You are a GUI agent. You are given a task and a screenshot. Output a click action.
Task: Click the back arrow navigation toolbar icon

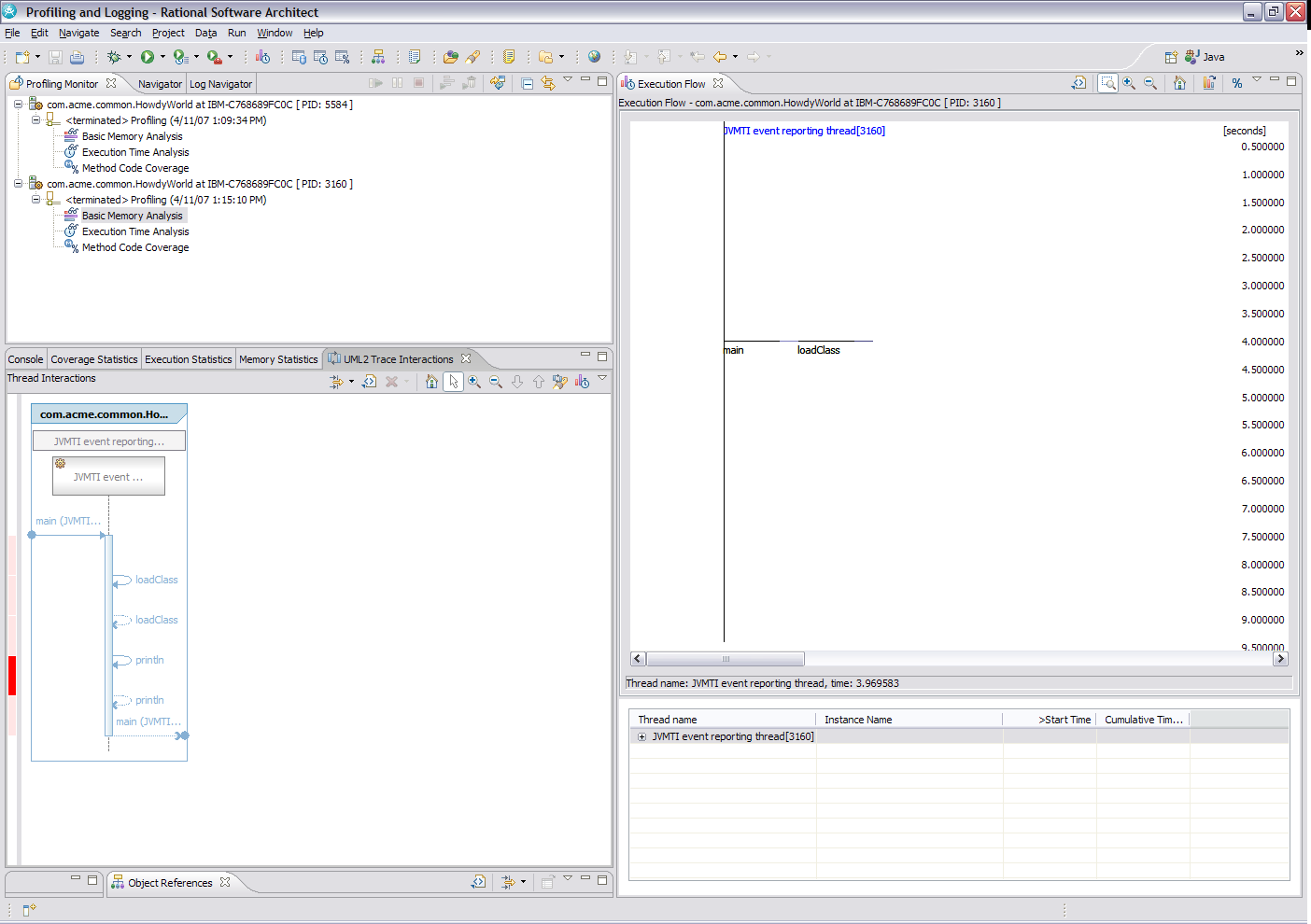tap(720, 57)
